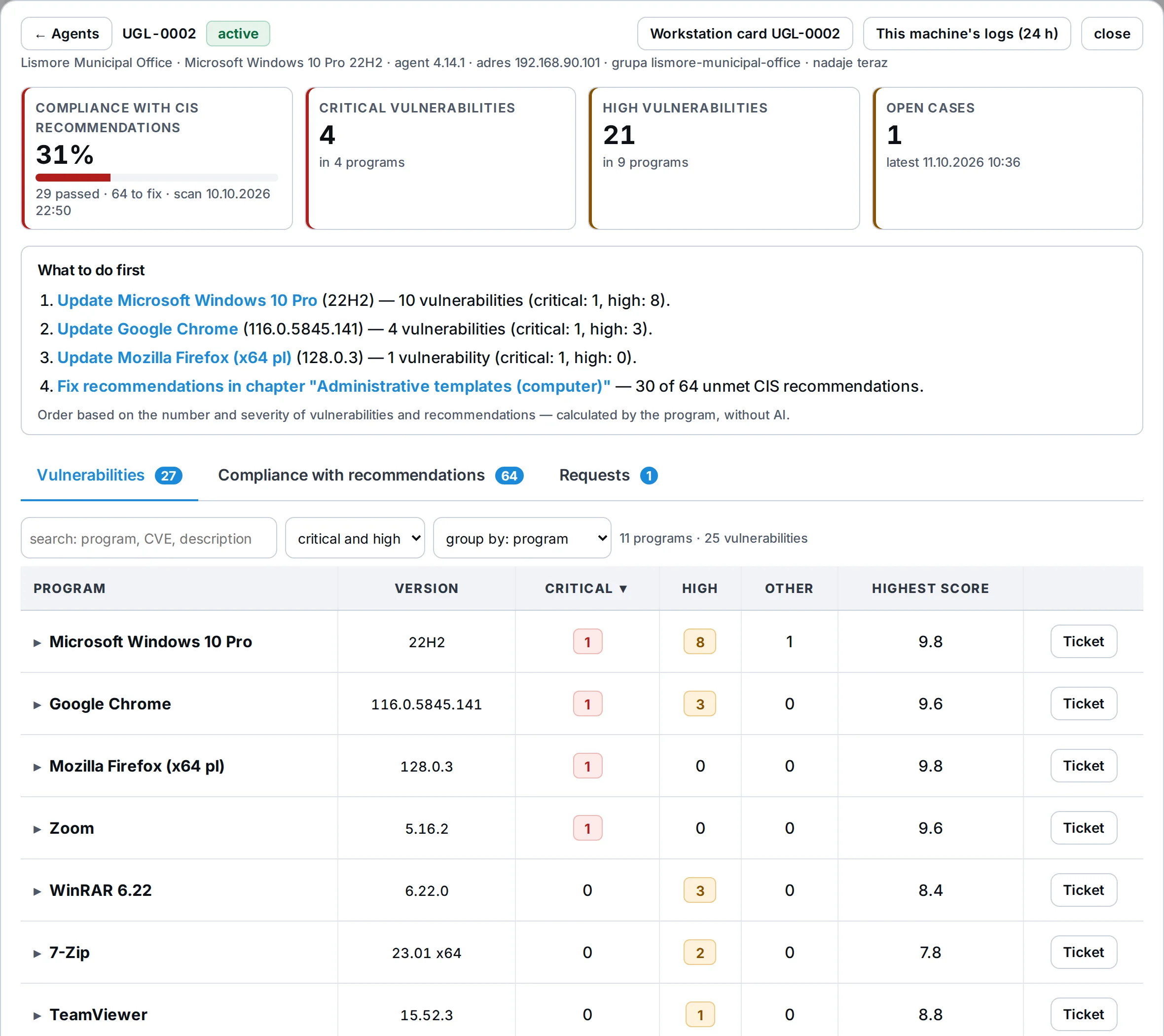
Task: Expand the 7-Zip row
Action: coord(37,953)
